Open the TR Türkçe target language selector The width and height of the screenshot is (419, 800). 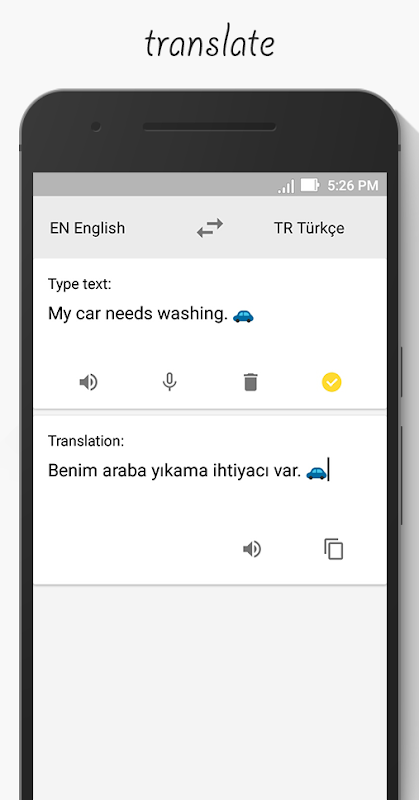pyautogui.click(x=309, y=228)
